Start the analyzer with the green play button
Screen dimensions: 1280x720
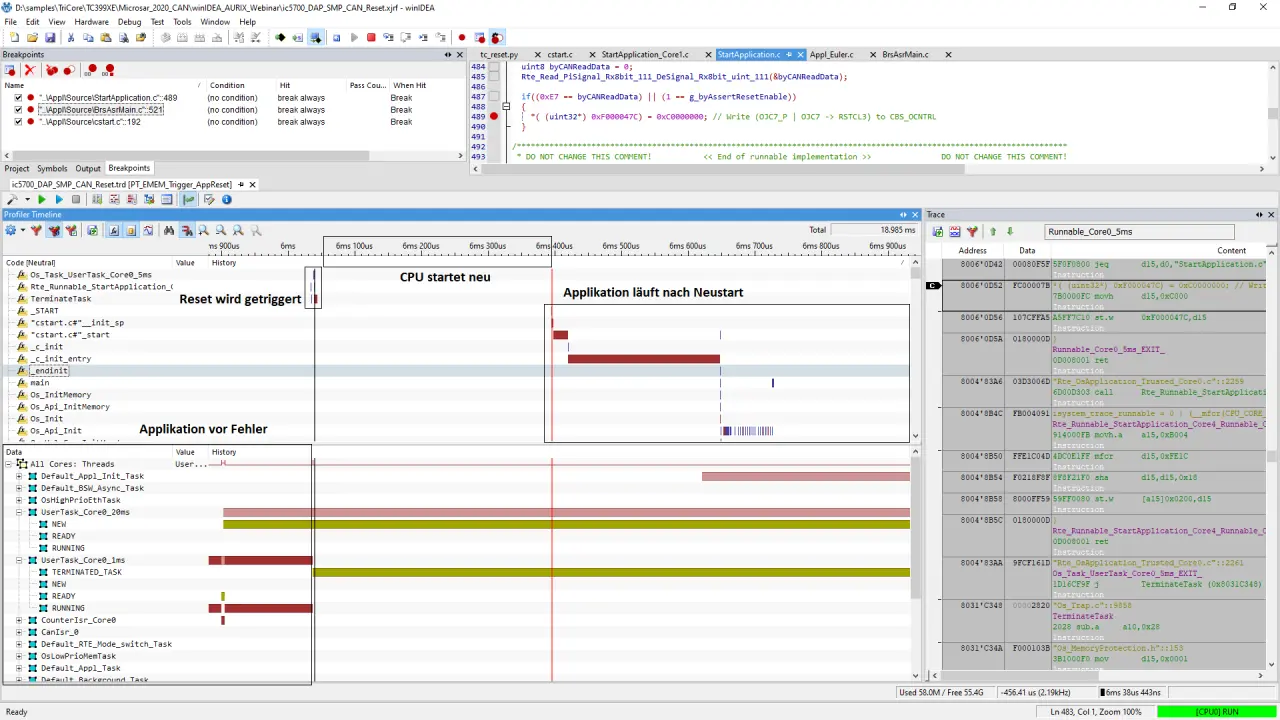pos(42,200)
